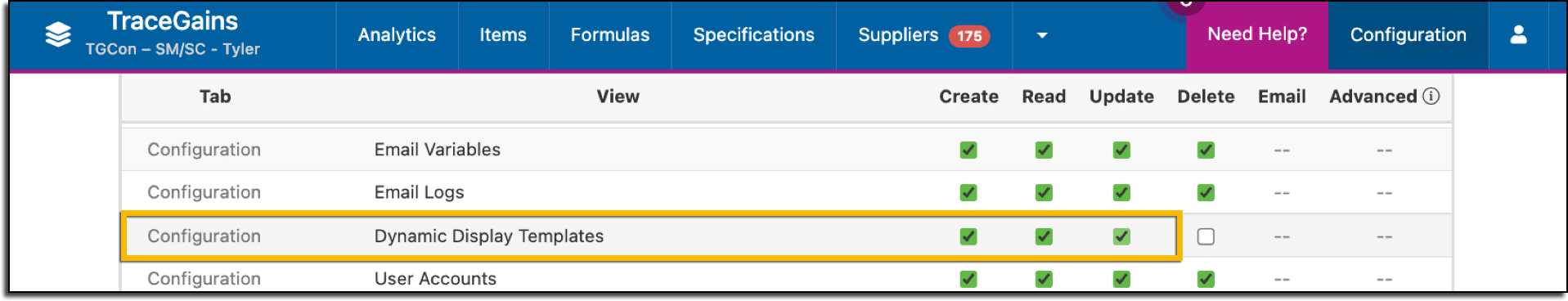Uncheck Create for Email Variables

coord(968,150)
